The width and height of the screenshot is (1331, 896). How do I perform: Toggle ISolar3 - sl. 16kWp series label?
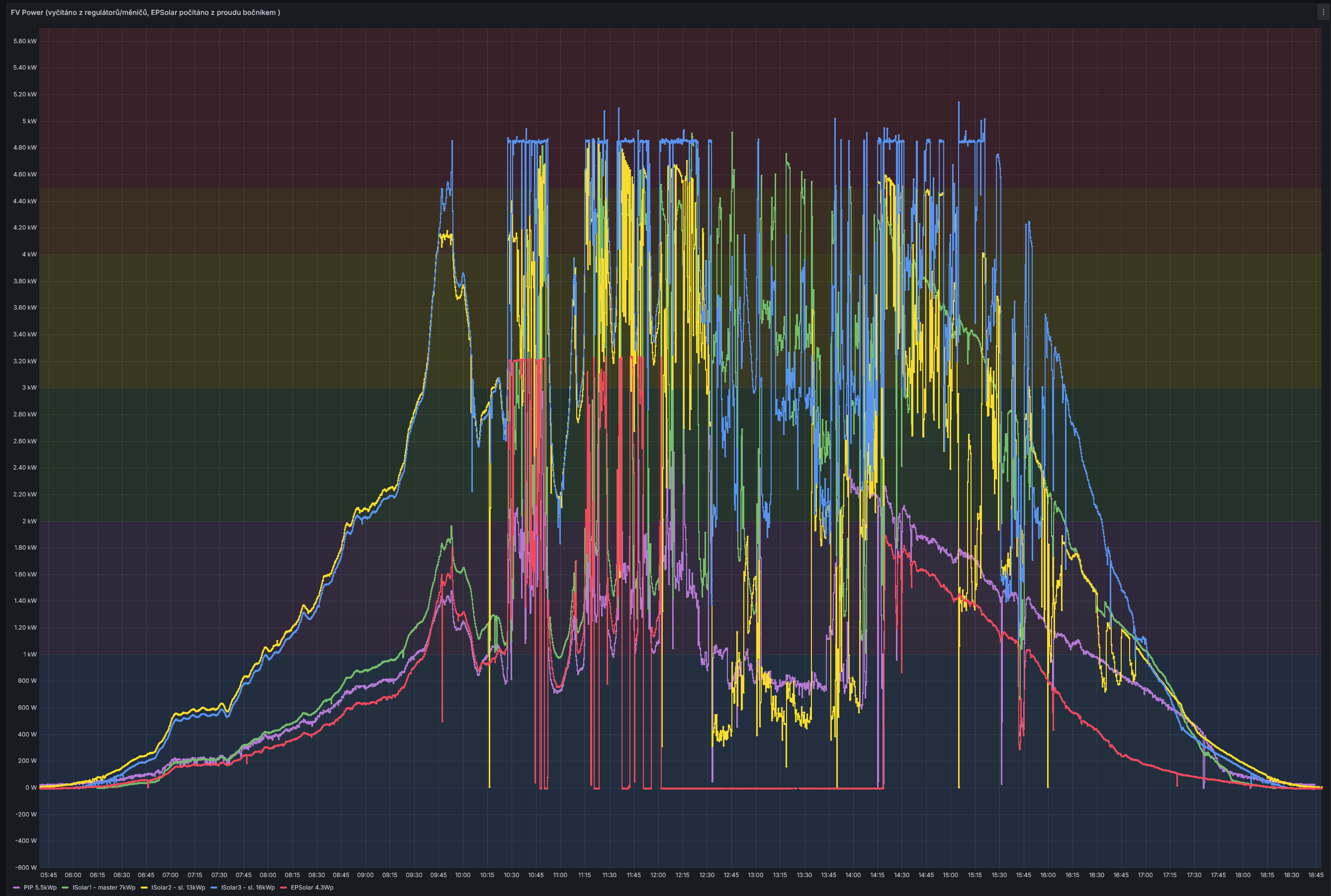click(248, 888)
